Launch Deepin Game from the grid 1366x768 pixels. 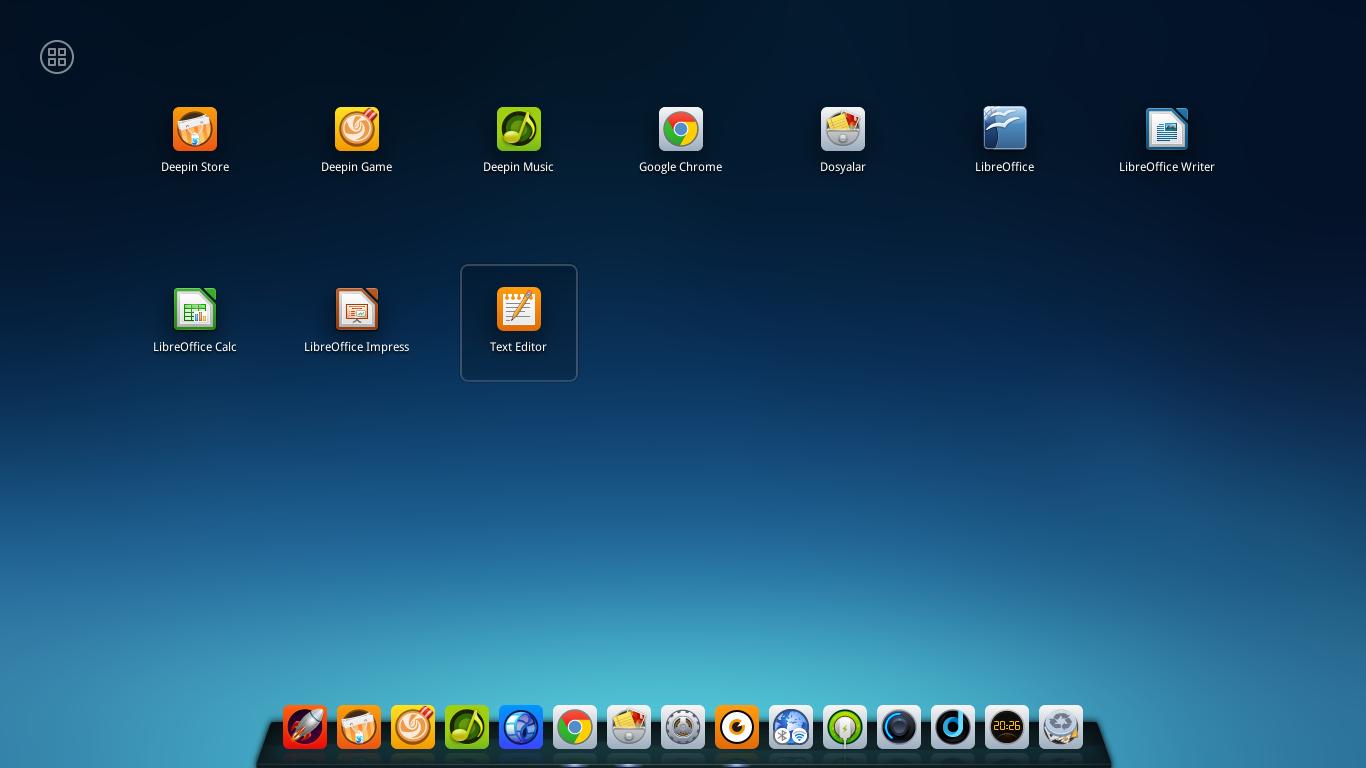pyautogui.click(x=357, y=129)
